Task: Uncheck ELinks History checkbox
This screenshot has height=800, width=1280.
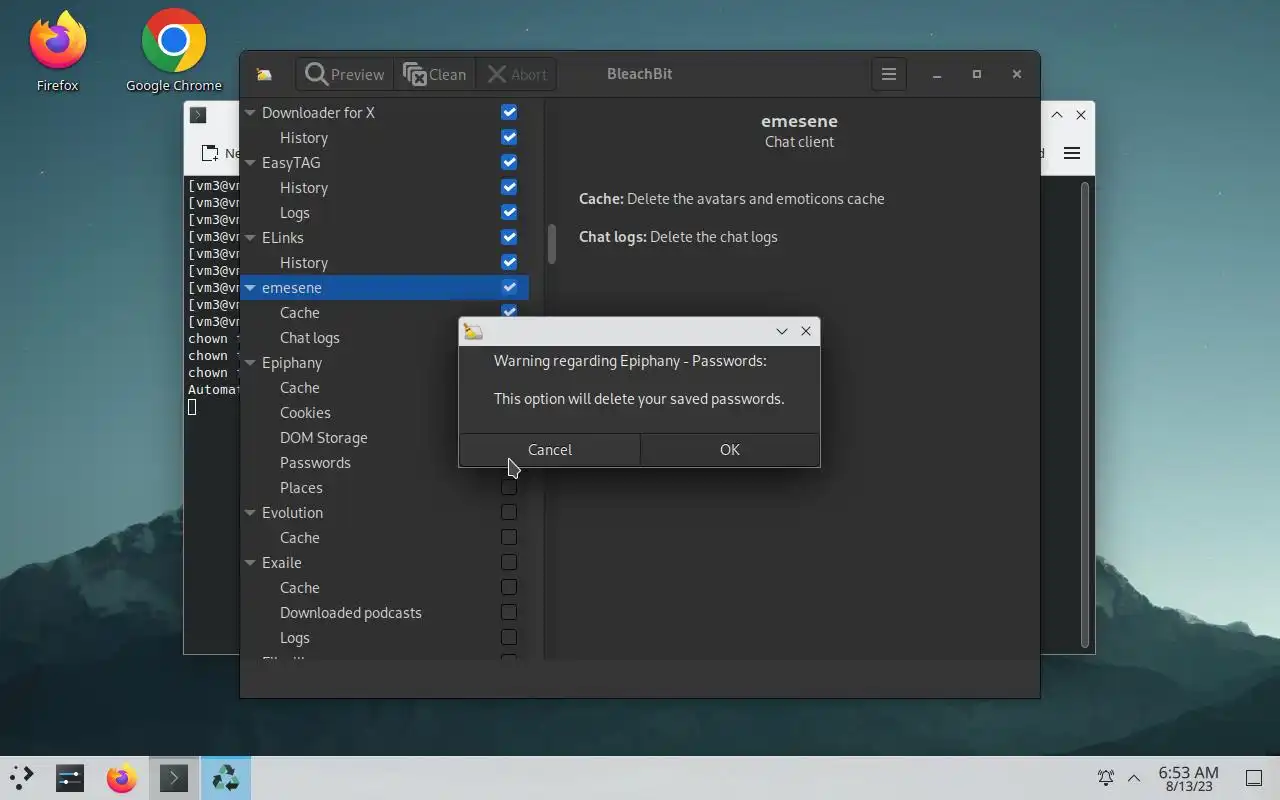Action: 509,262
